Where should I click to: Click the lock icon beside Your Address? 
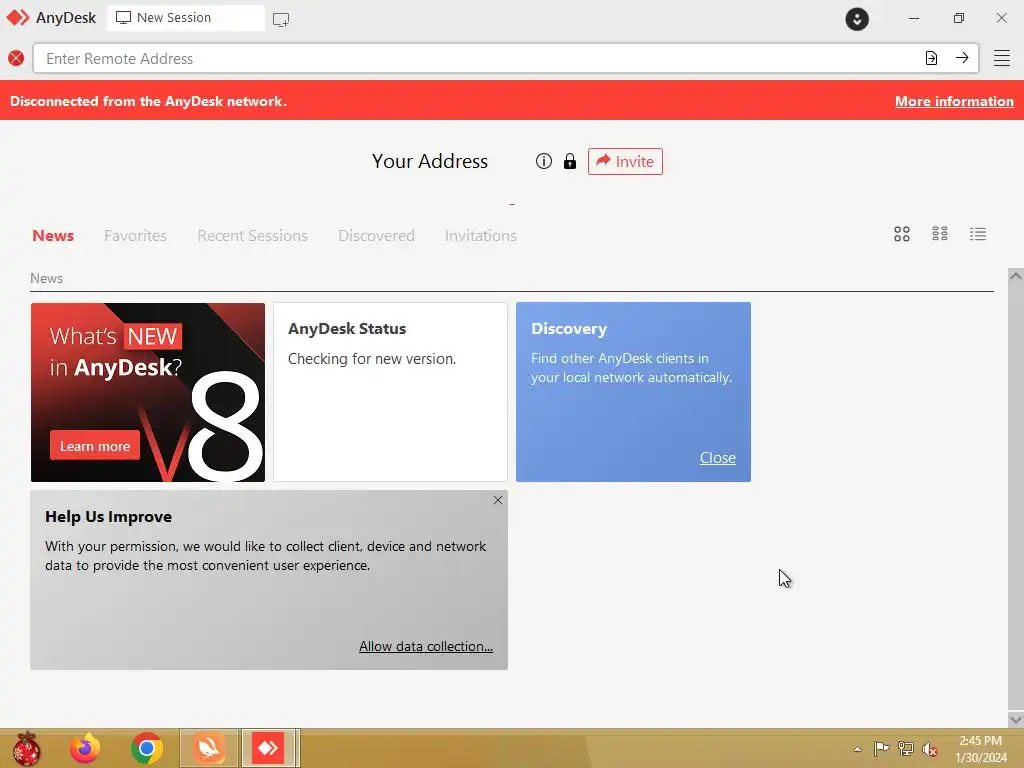point(570,161)
